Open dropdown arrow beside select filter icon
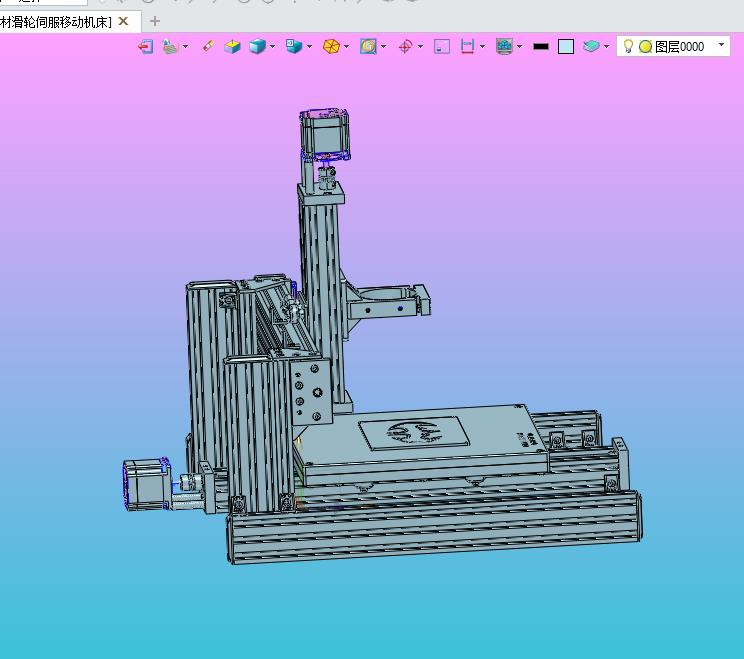This screenshot has height=659, width=744. pyautogui.click(x=185, y=46)
